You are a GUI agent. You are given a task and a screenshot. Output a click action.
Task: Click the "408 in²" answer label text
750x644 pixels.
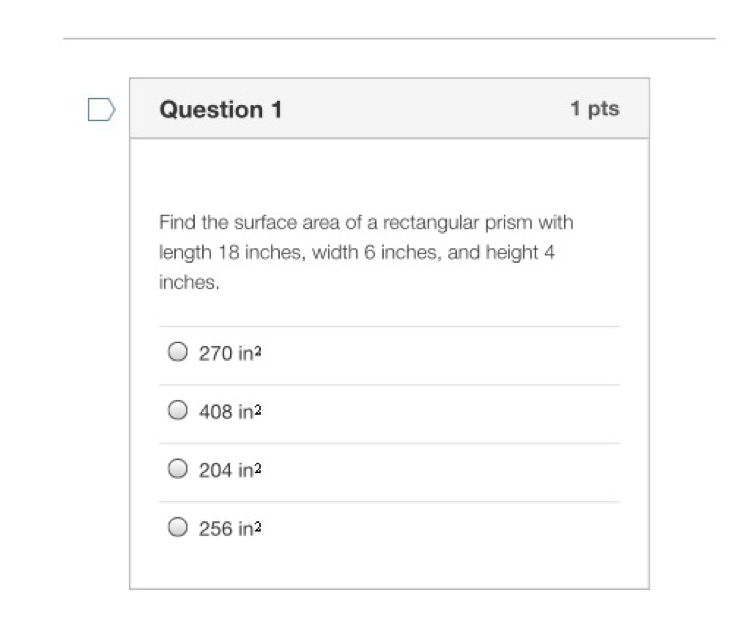tap(230, 411)
